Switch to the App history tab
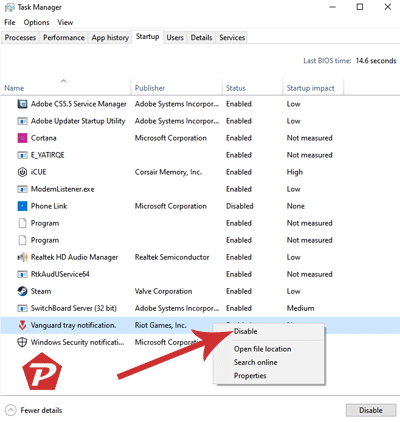Screen dimensions: 400x422 [110, 38]
